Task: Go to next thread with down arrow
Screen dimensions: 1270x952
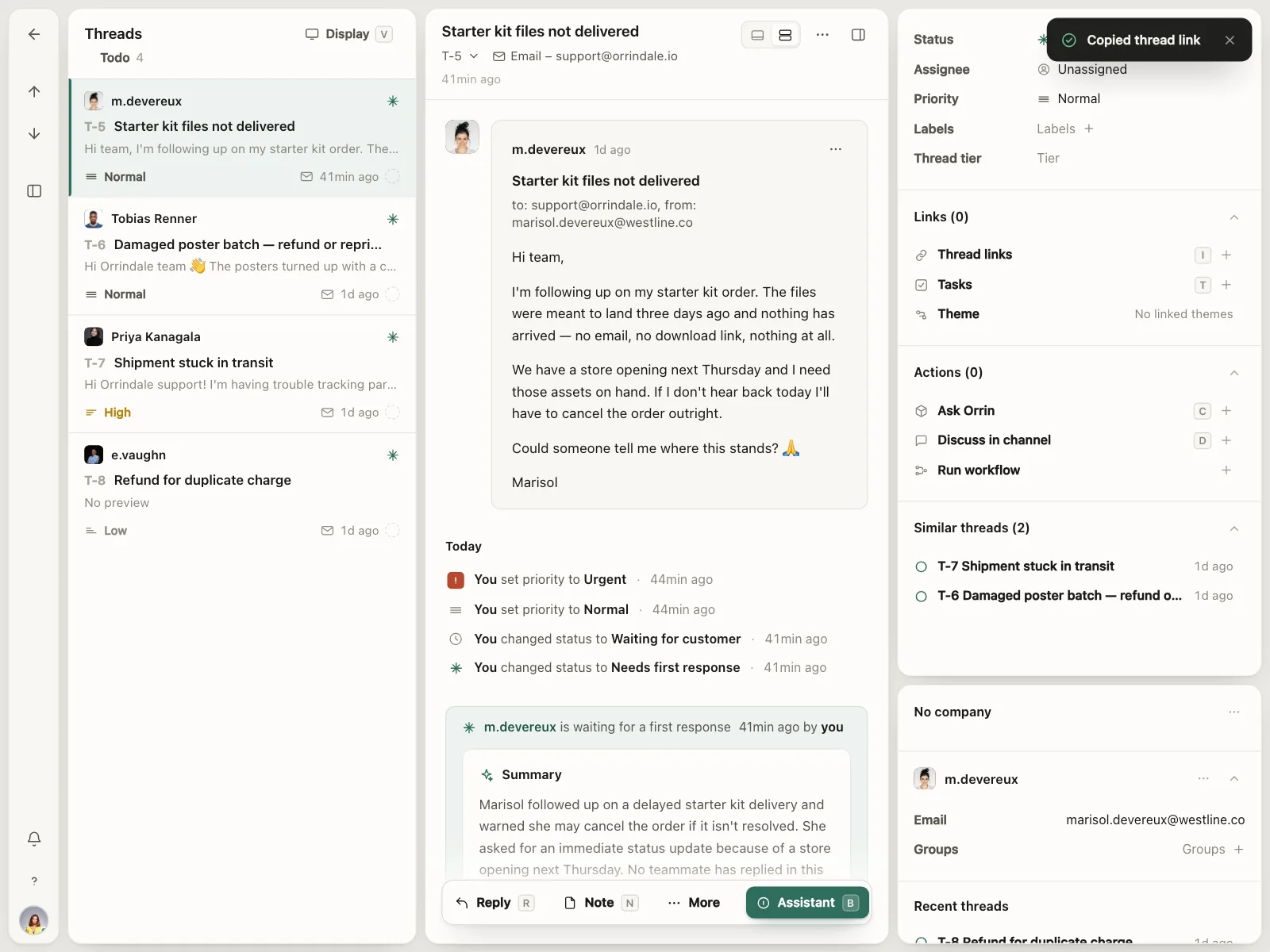Action: point(34,133)
